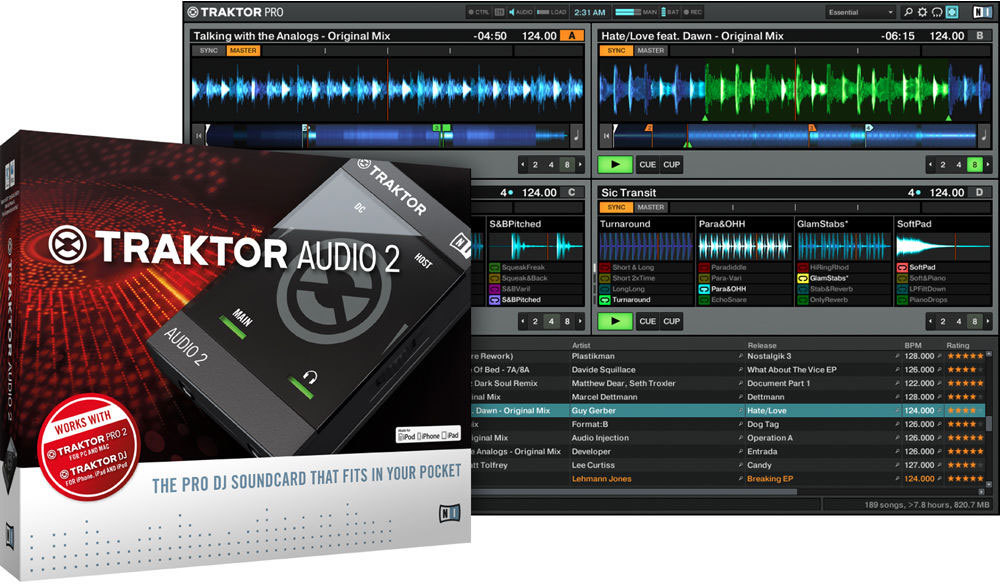The width and height of the screenshot is (1000, 584).
Task: Select the Turnaround sample slot icon
Action: [605, 299]
